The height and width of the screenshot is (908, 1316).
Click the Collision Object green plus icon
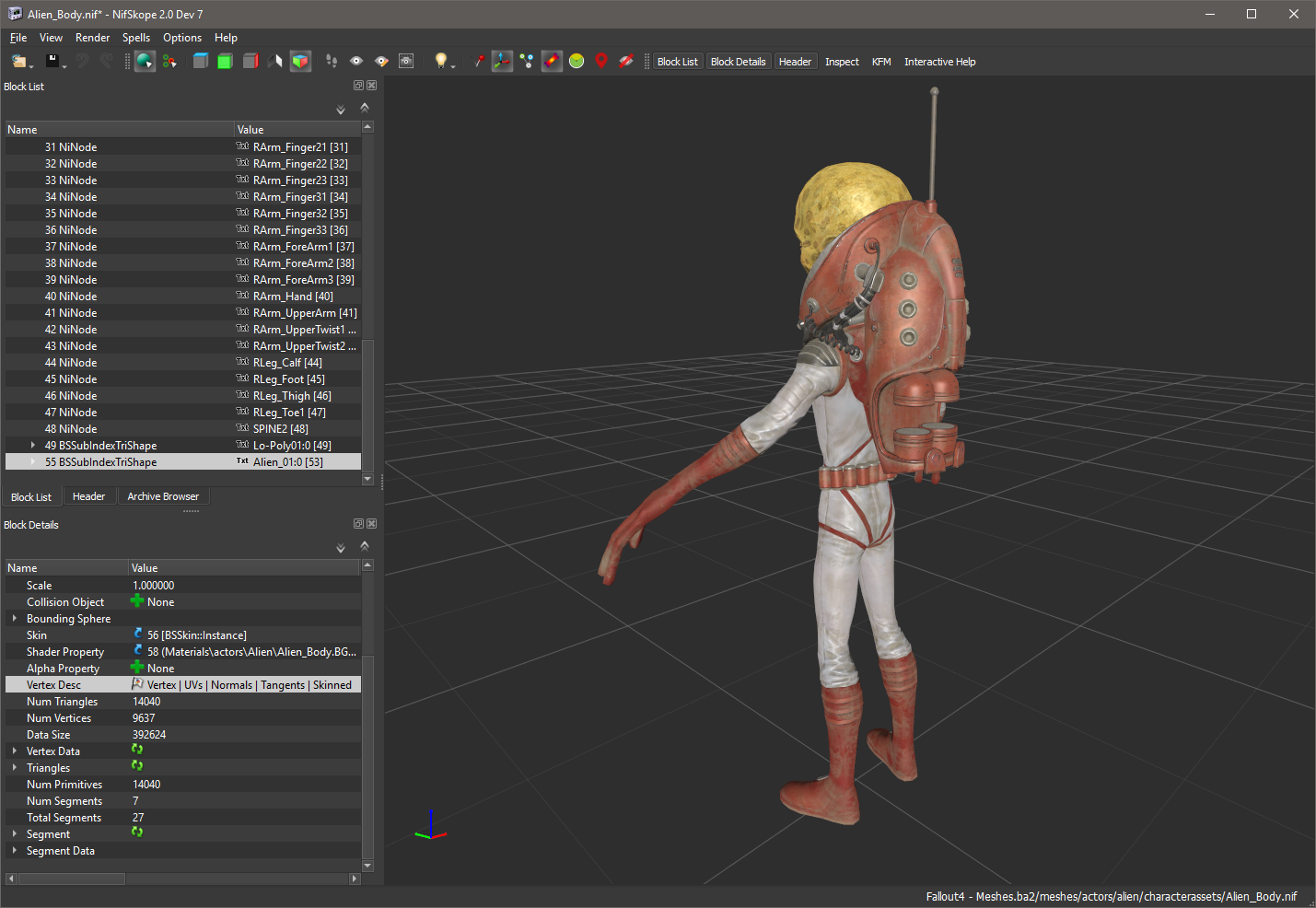(x=137, y=601)
